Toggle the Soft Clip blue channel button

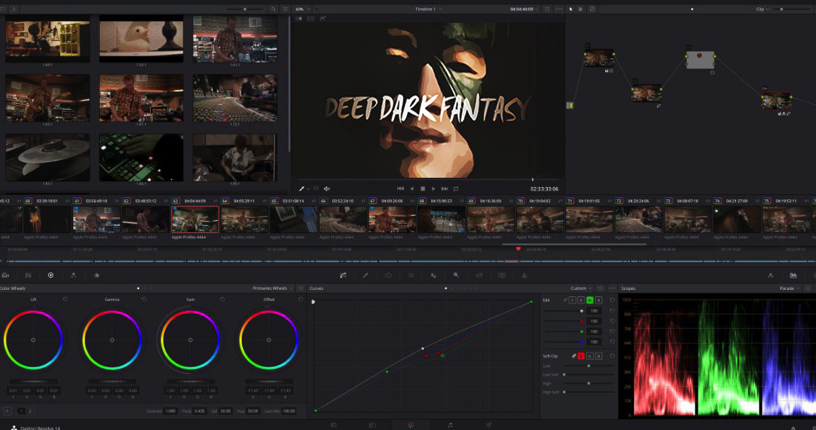[x=598, y=356]
